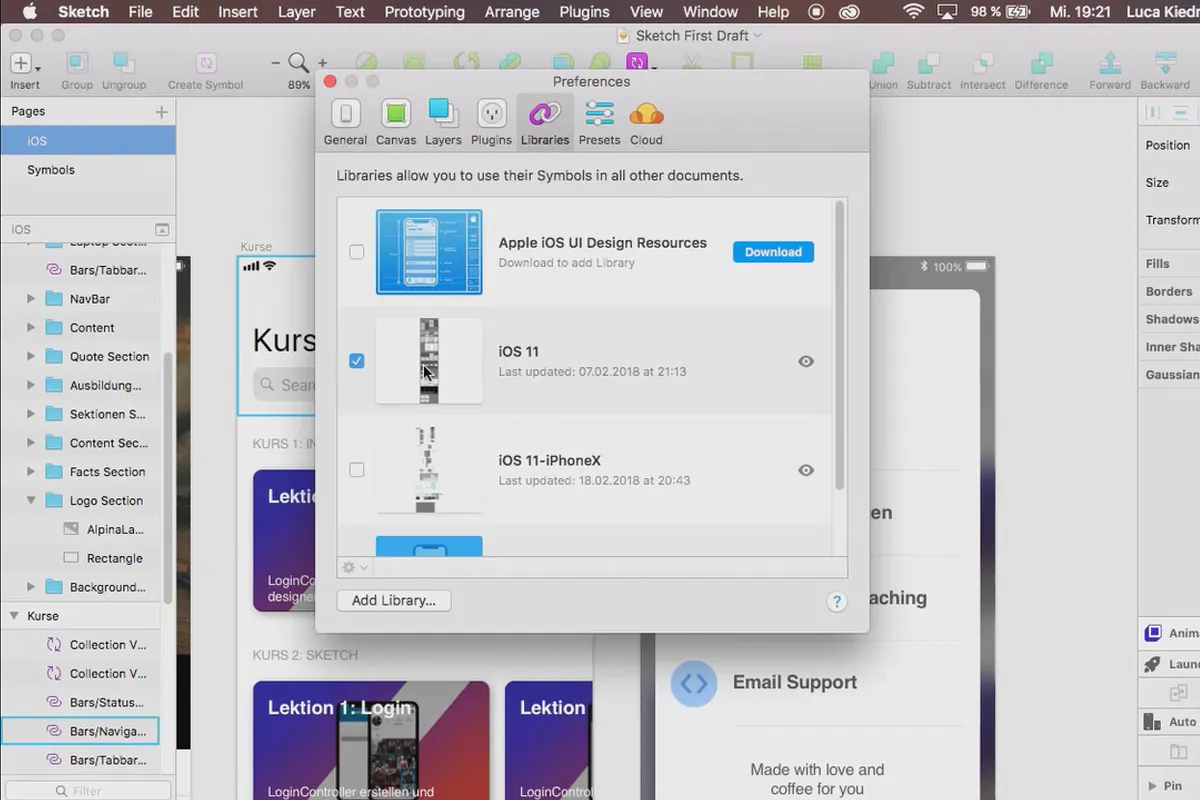
Task: Select the iOS page
Action: click(x=88, y=141)
